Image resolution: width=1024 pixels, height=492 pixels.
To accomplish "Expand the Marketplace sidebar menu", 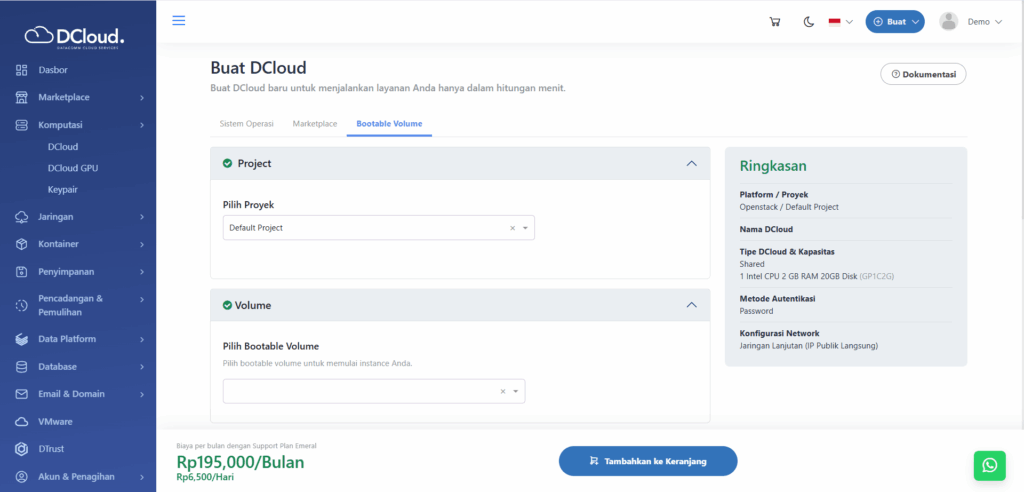I will [78, 97].
